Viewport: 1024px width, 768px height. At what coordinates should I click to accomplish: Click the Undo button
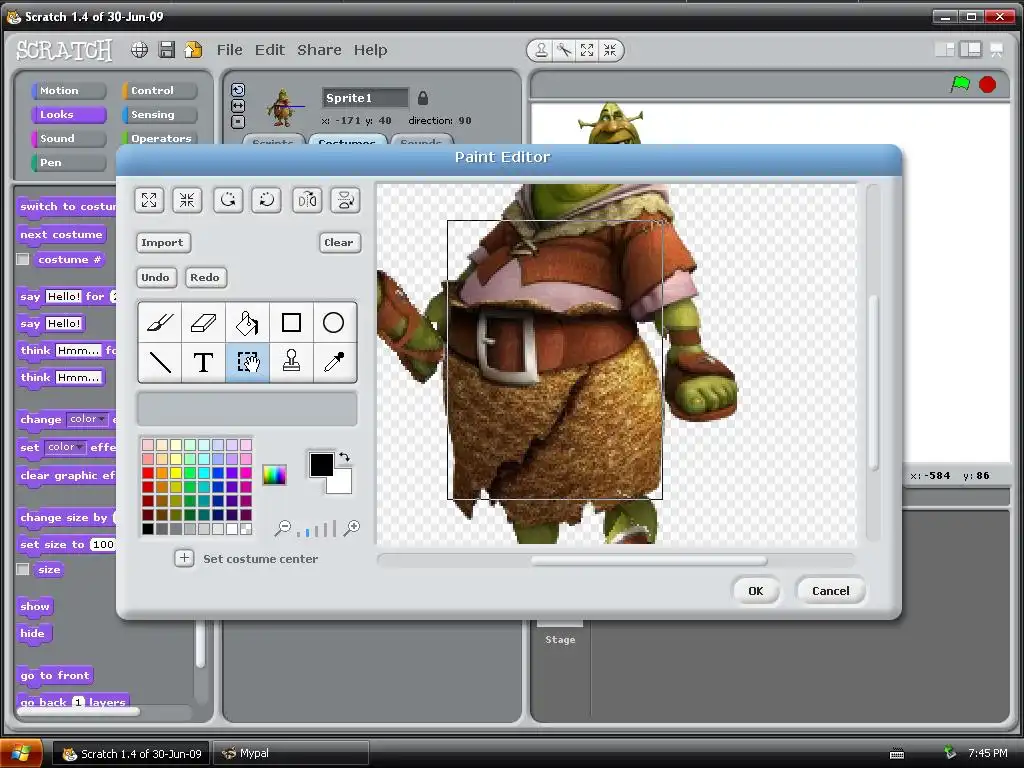155,278
